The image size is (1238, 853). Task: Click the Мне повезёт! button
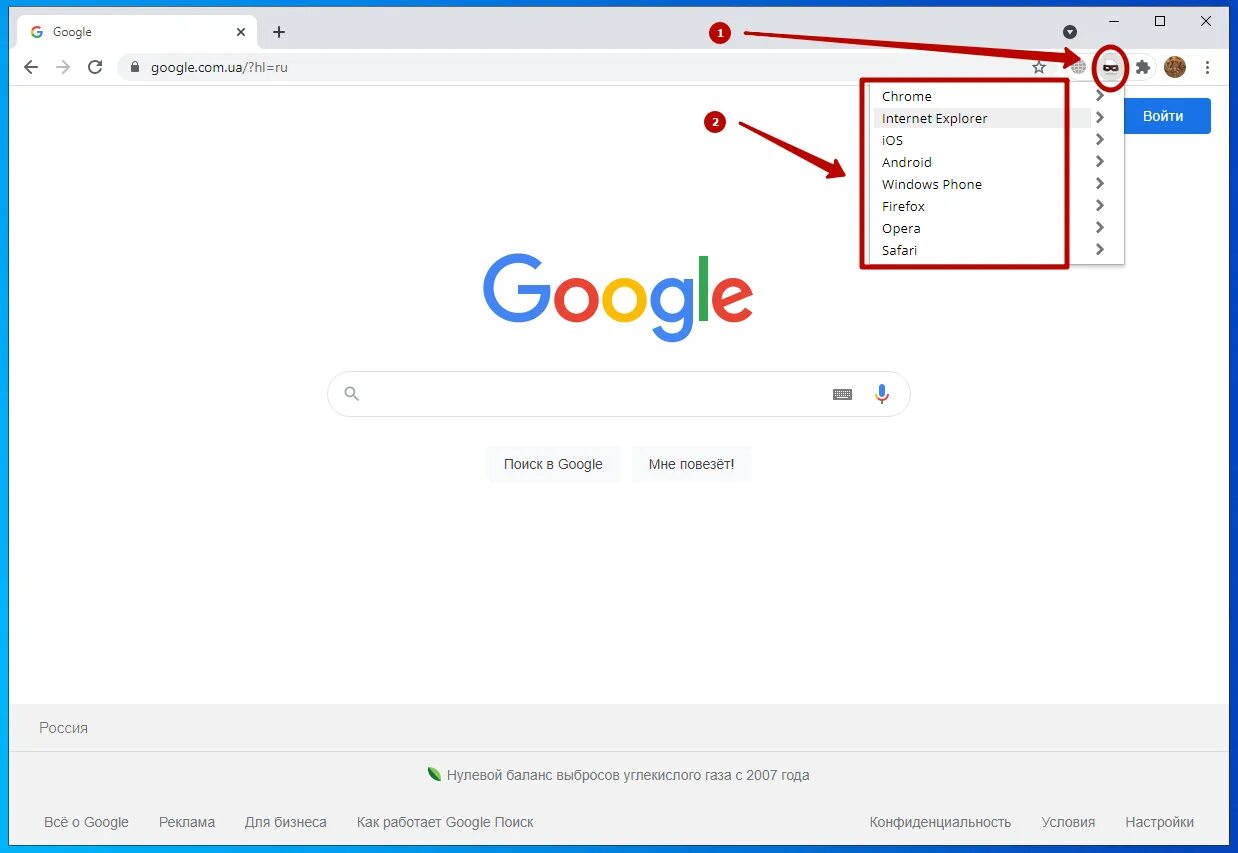pos(691,464)
